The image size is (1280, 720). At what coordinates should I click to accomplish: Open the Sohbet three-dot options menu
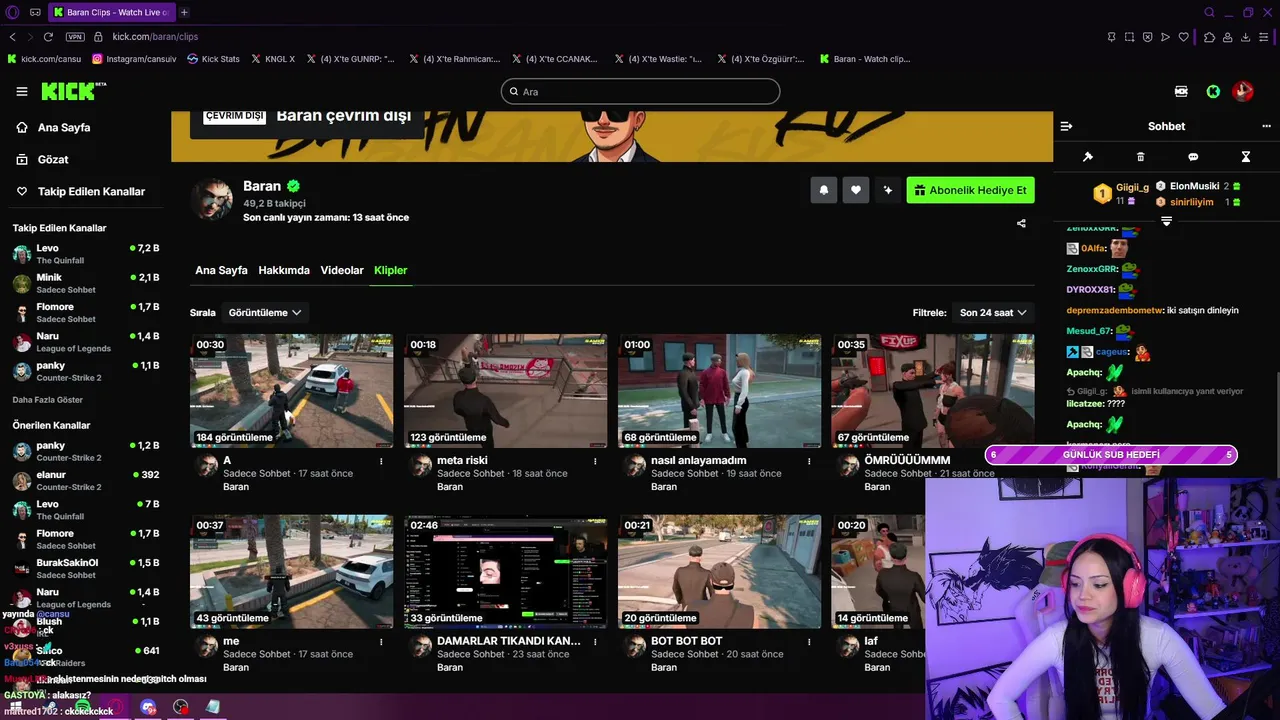pos(1267,126)
